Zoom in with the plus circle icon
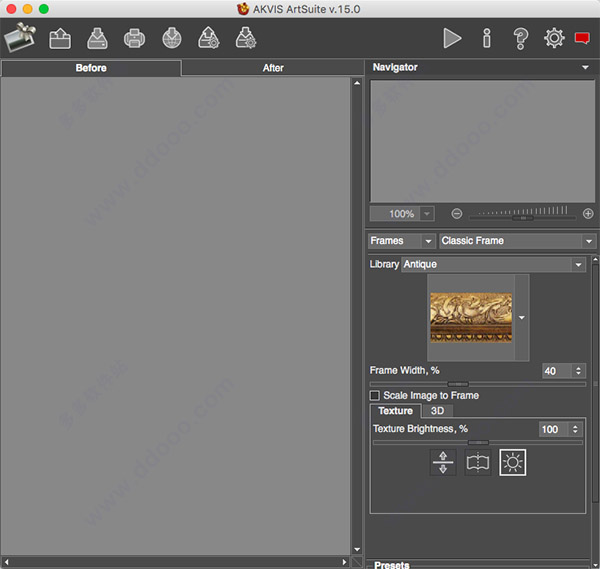The width and height of the screenshot is (600, 569). click(588, 214)
